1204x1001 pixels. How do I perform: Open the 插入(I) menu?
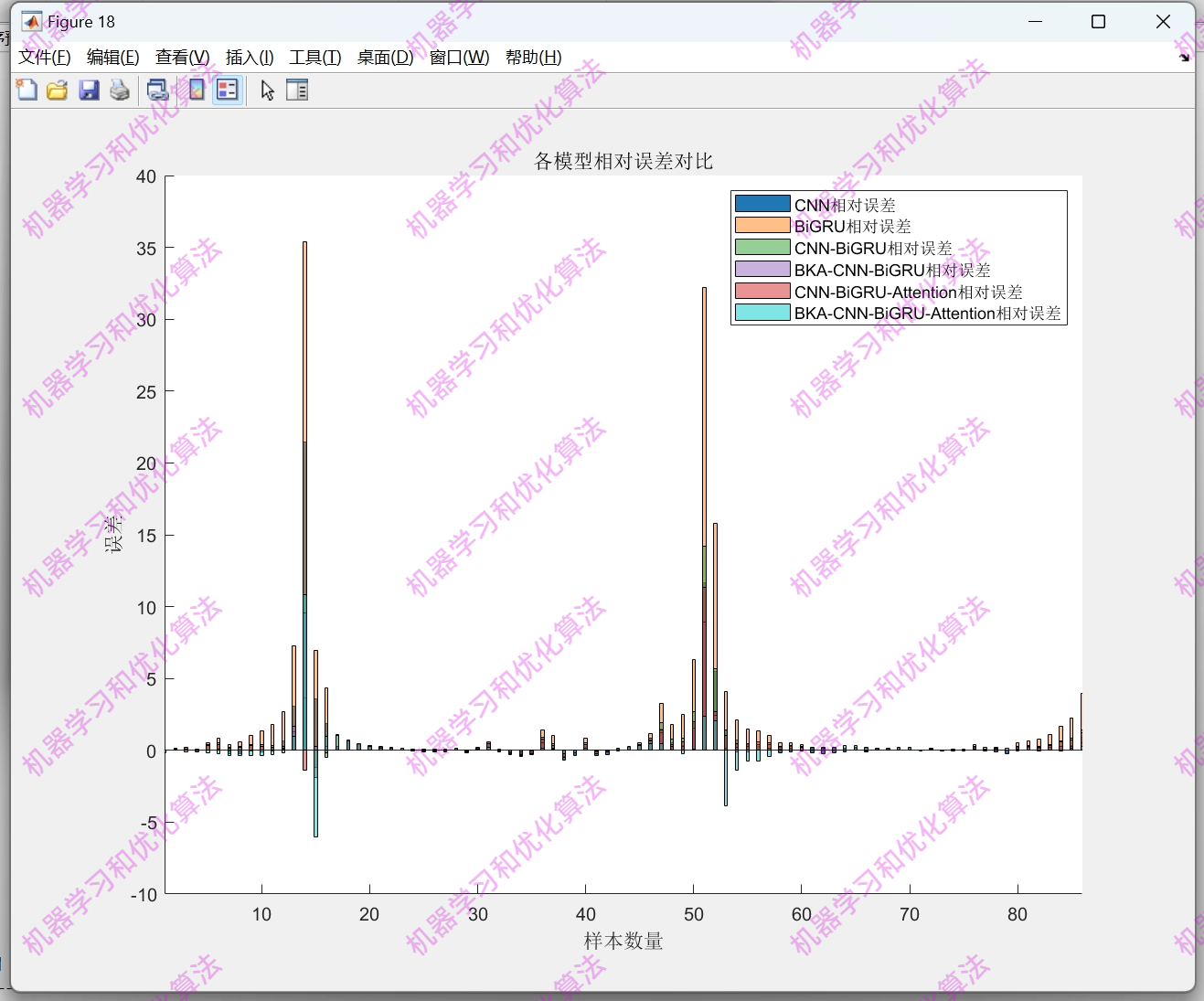(250, 58)
